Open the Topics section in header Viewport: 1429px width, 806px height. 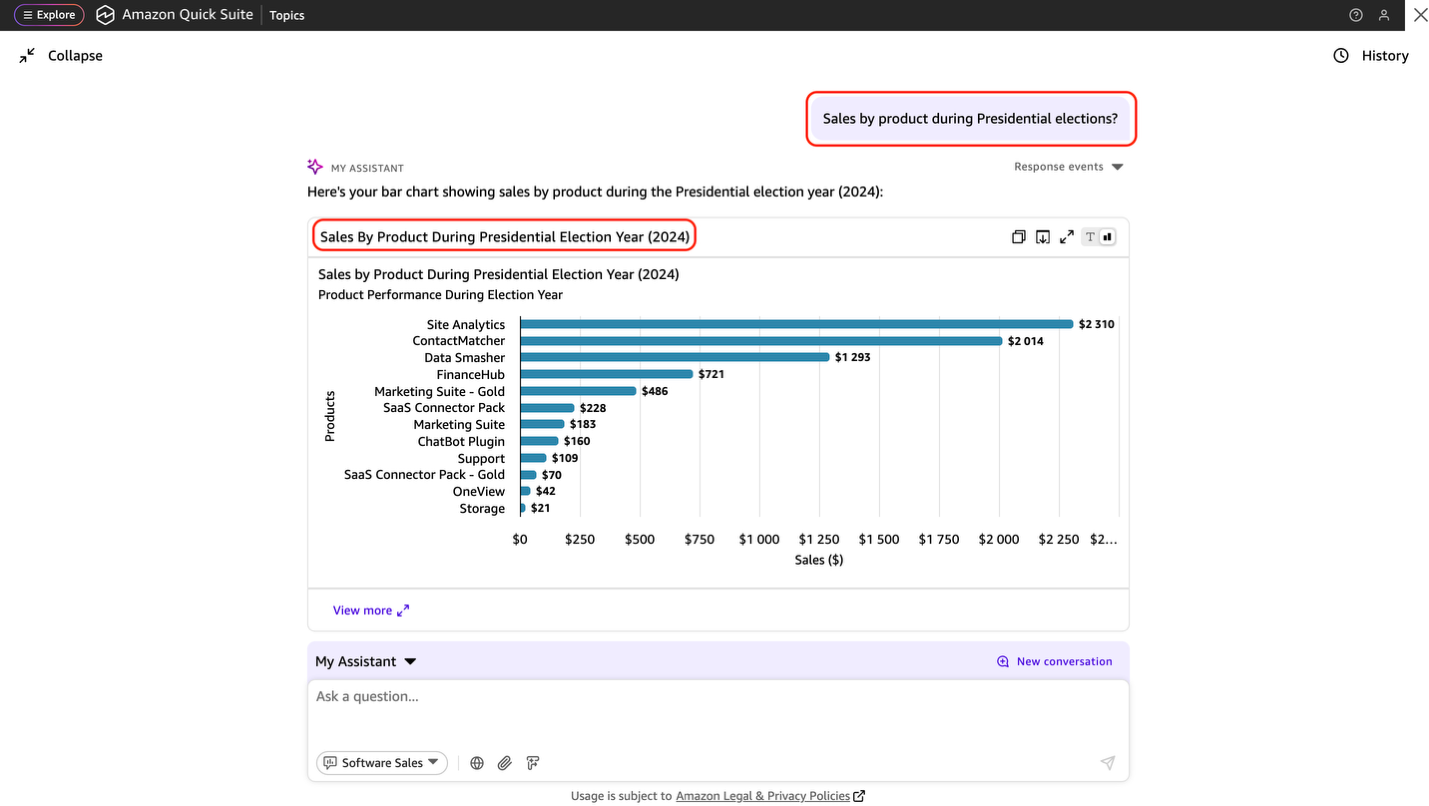click(x=287, y=16)
